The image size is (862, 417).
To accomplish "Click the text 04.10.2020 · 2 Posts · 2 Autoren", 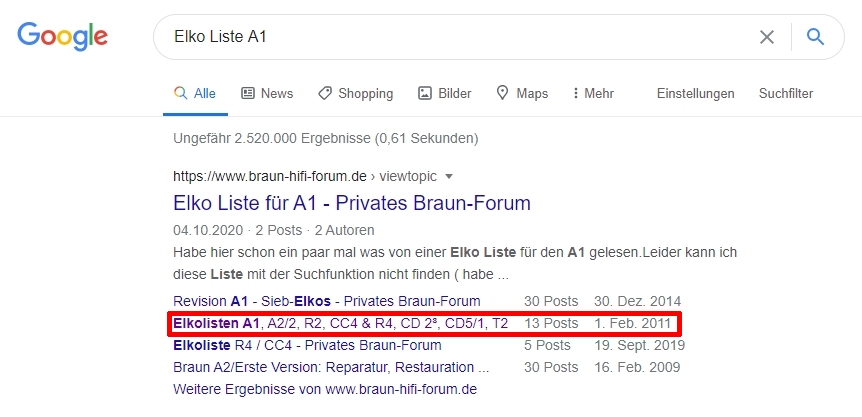I will pyautogui.click(x=274, y=230).
